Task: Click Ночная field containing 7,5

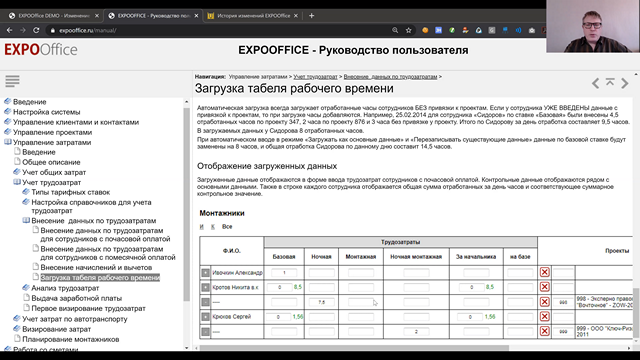Action: [x=321, y=302]
